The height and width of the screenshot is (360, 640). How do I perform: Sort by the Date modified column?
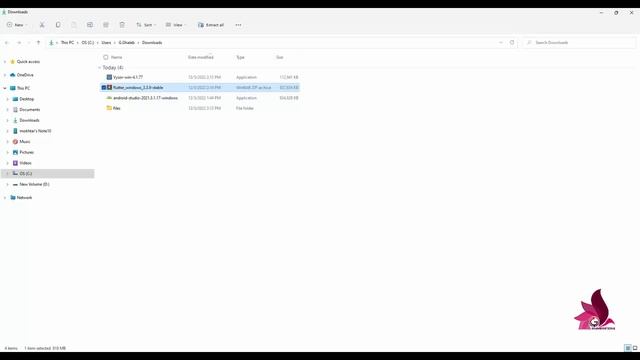[x=200, y=57]
